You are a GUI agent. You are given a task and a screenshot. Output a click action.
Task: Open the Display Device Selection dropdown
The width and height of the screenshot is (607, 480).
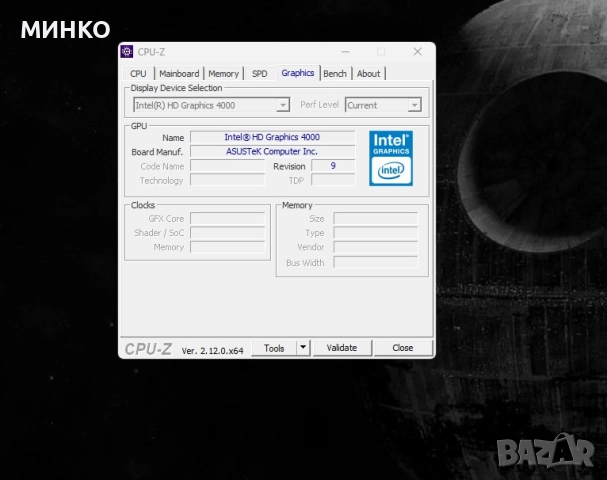click(211, 105)
